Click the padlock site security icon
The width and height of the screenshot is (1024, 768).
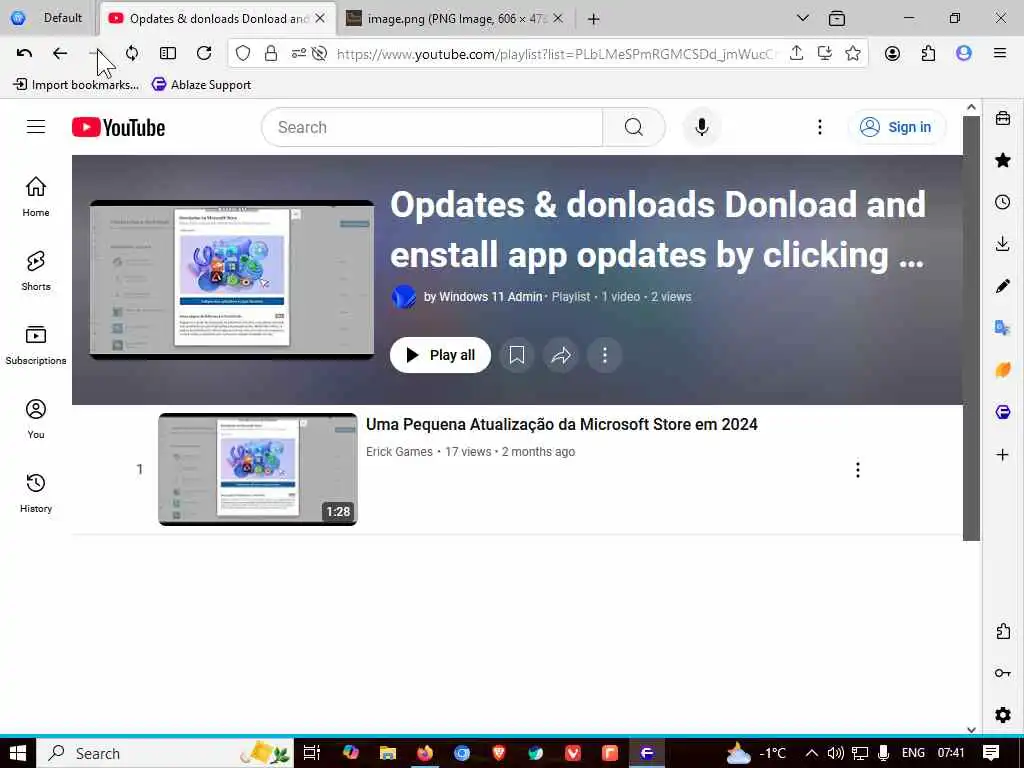[270, 54]
